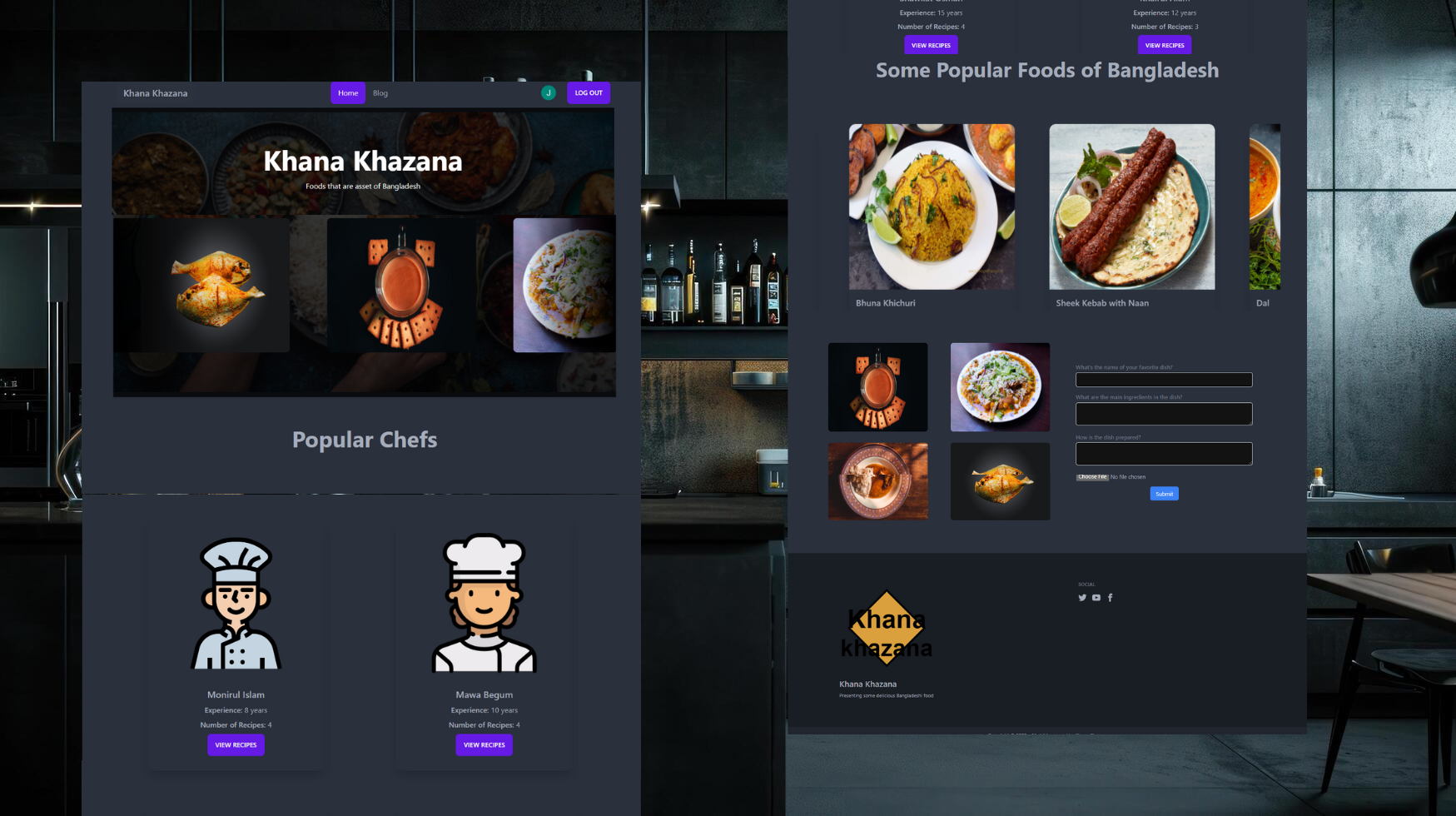Open the Bhuna Khichuri food card
The width and height of the screenshot is (1456, 816).
pyautogui.click(x=932, y=217)
